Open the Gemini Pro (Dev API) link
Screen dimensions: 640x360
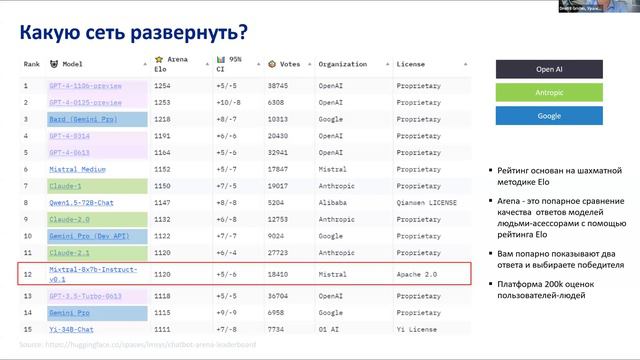(x=89, y=236)
